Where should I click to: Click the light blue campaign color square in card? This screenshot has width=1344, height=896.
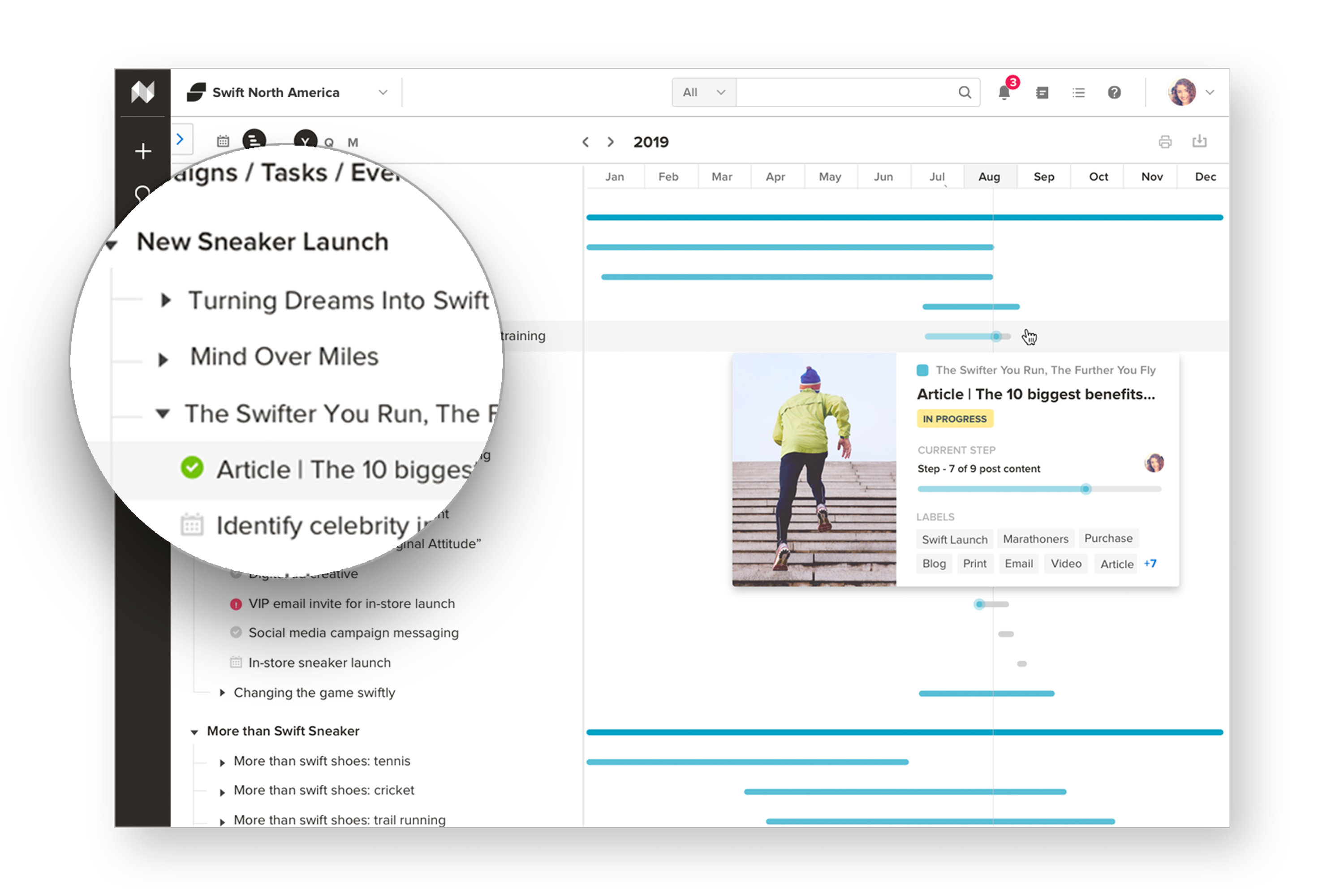[x=922, y=370]
